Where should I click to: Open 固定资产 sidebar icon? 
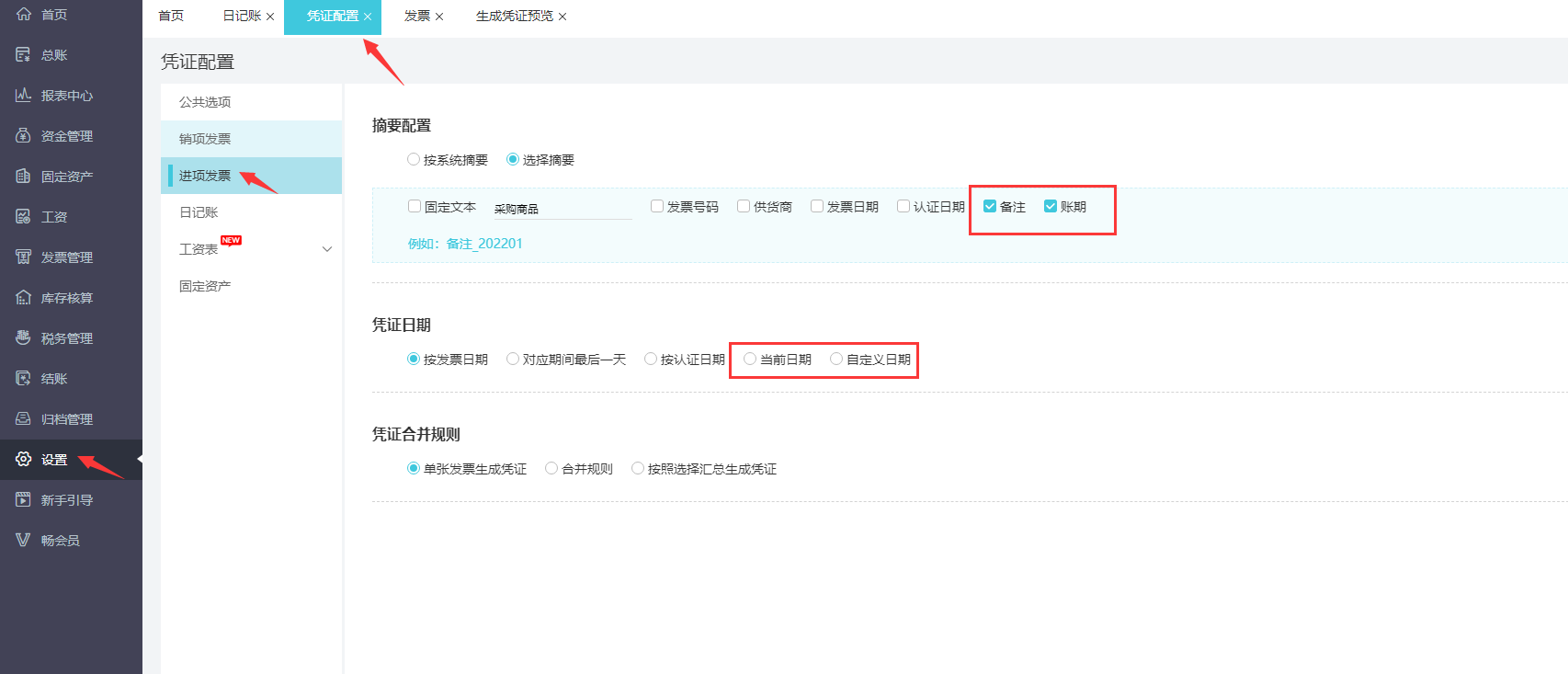coord(23,177)
